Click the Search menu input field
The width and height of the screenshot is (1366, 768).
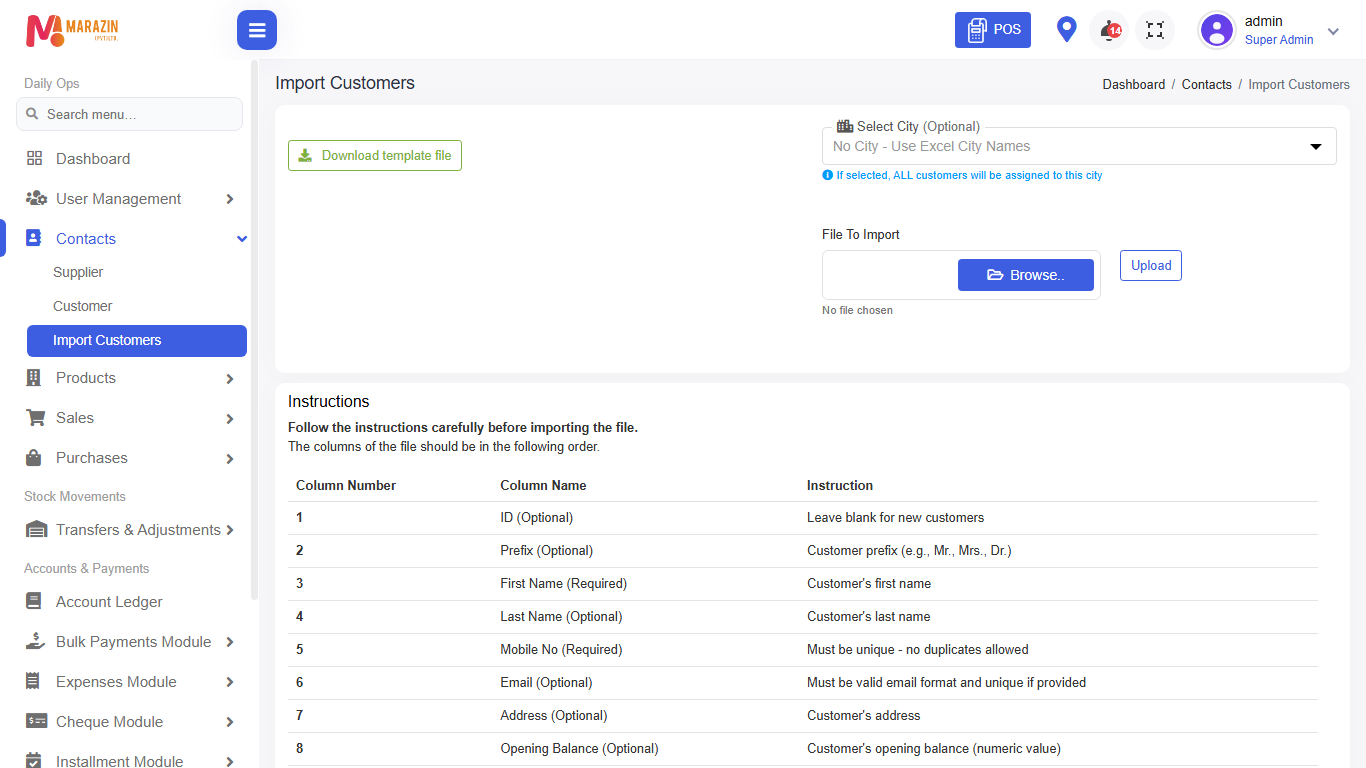coord(129,114)
